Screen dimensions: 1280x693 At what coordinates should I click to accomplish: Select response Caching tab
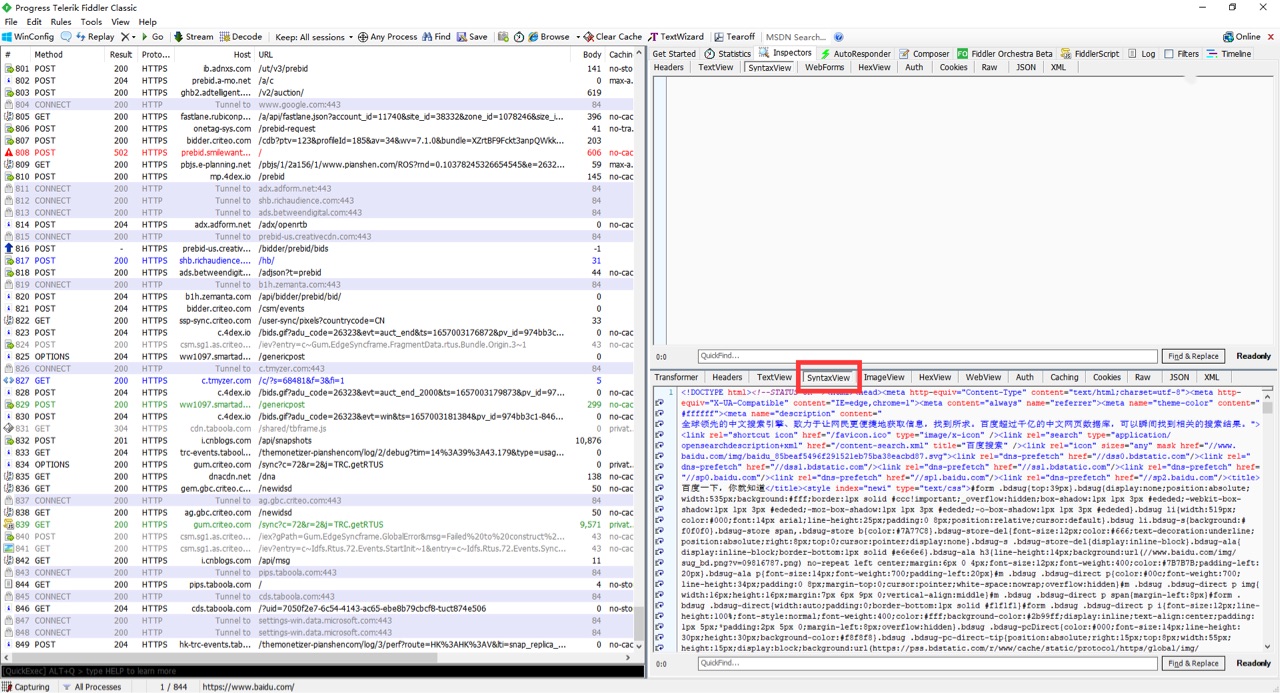click(x=1064, y=378)
